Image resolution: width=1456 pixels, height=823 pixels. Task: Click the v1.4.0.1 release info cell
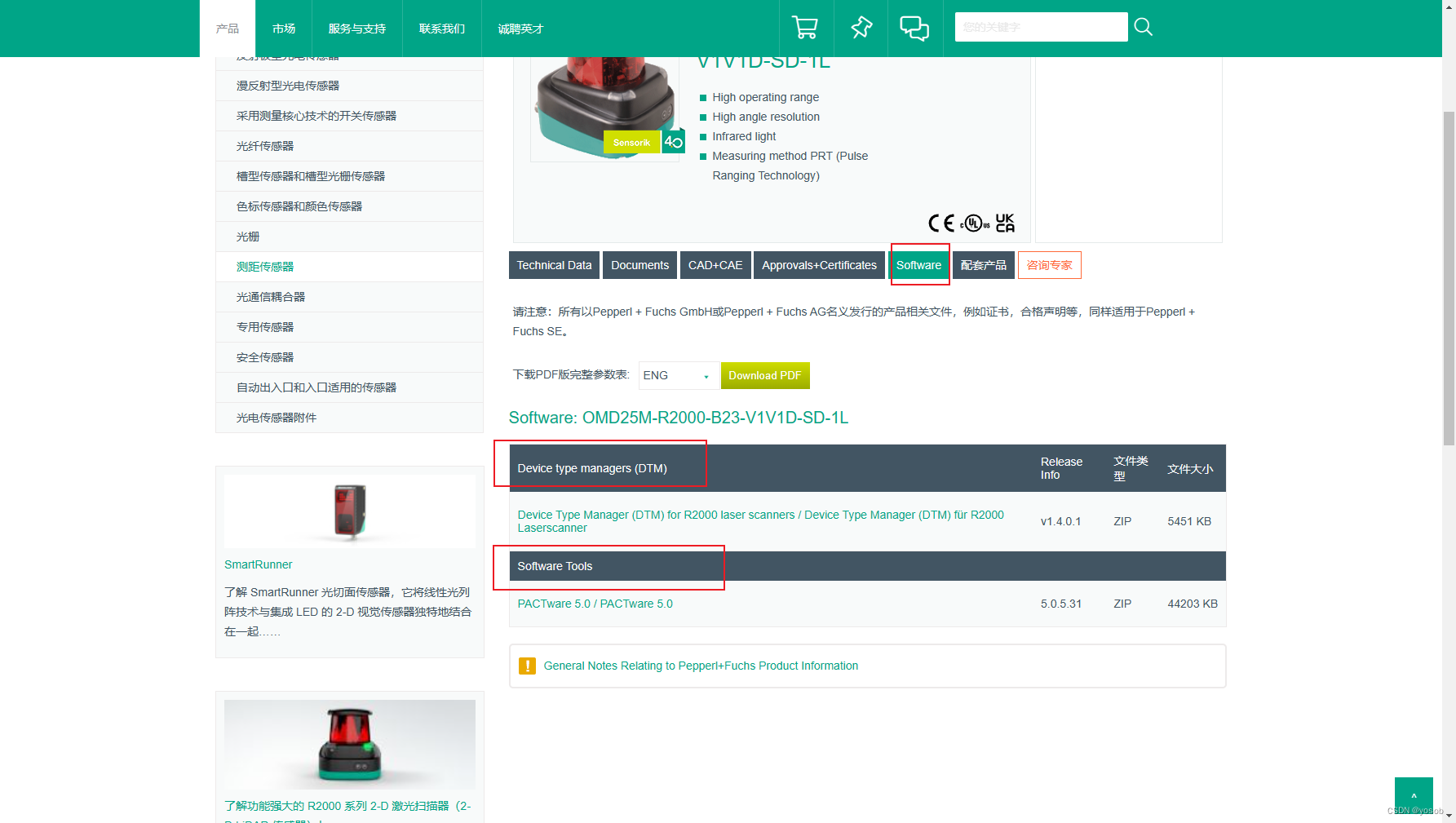pyautogui.click(x=1060, y=521)
